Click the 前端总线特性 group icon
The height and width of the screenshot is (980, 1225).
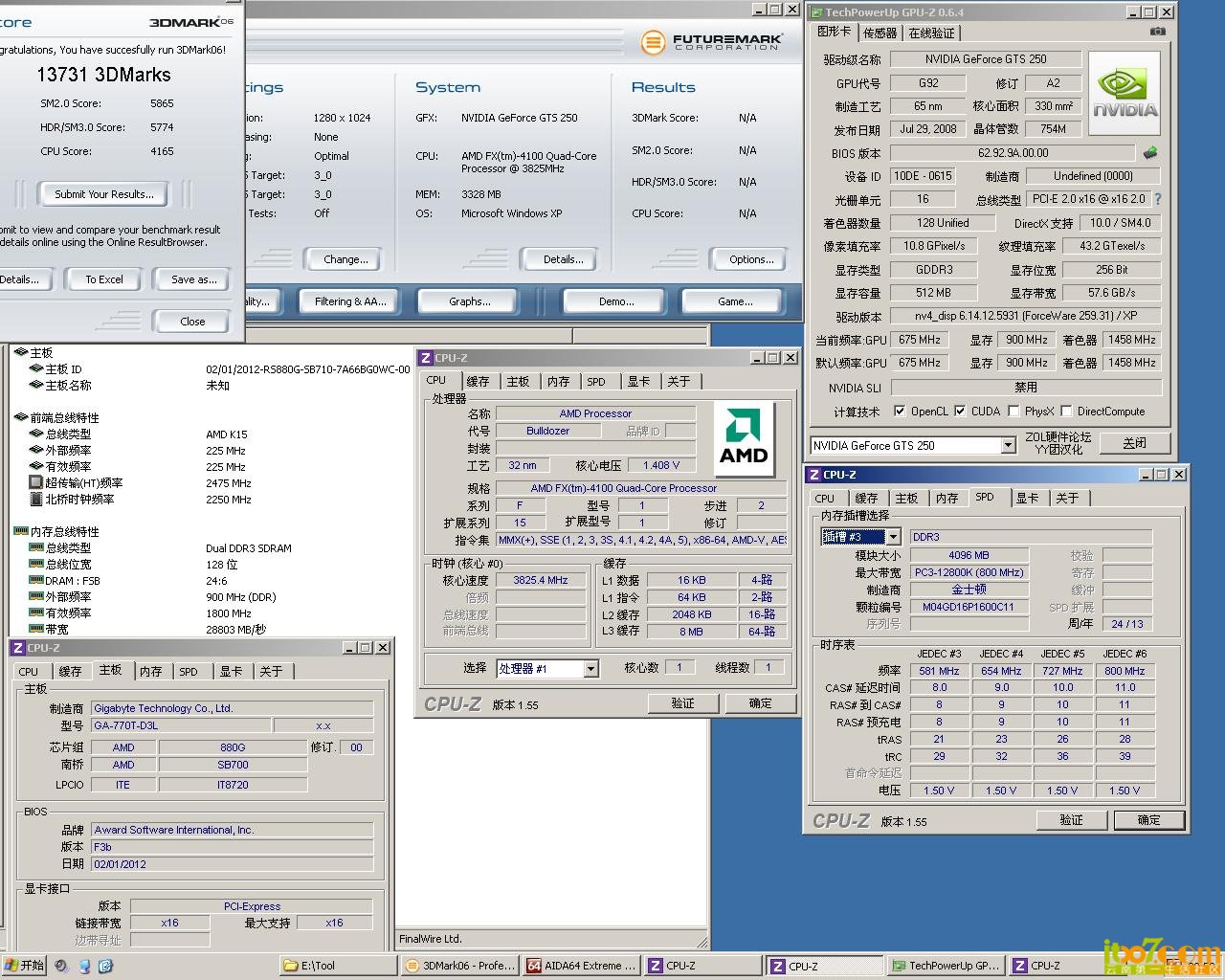(x=20, y=417)
